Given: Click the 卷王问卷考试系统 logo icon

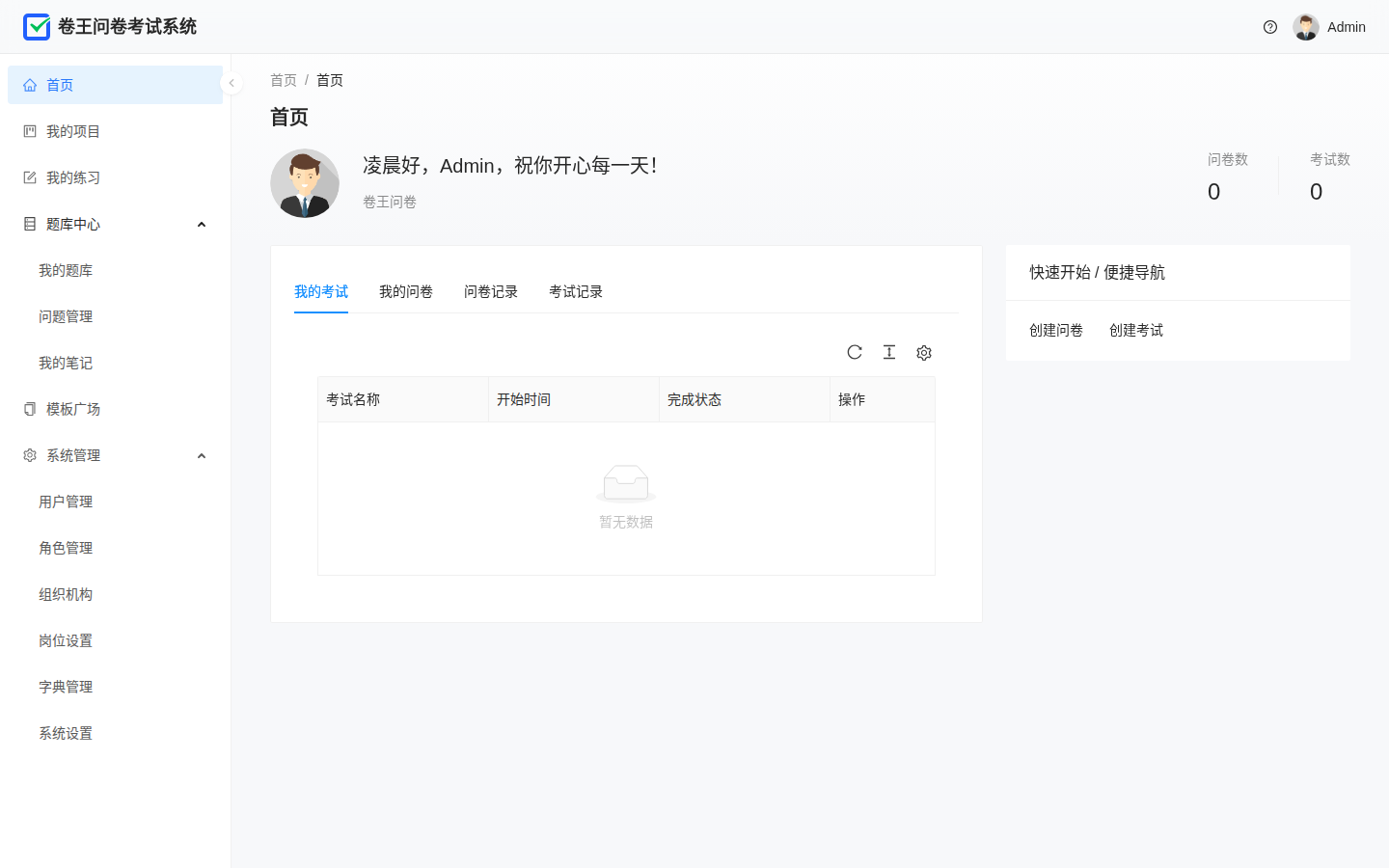Looking at the screenshot, I should click(x=37, y=27).
